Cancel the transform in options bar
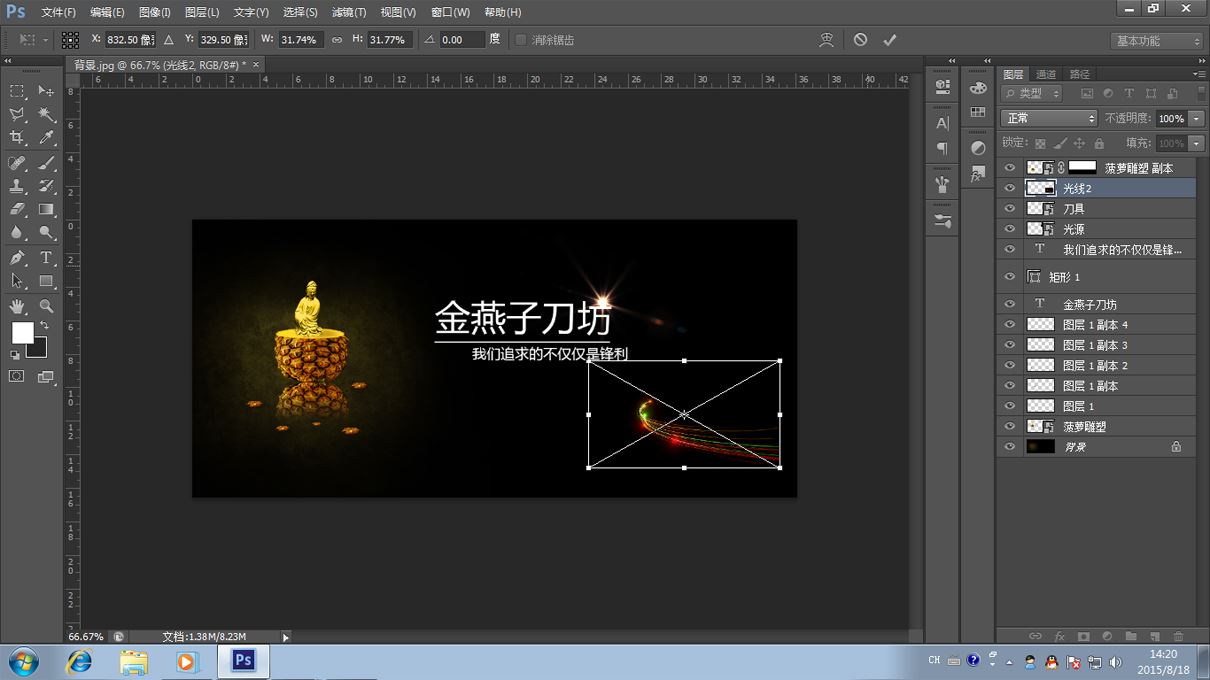Viewport: 1210px width, 680px height. [x=860, y=40]
